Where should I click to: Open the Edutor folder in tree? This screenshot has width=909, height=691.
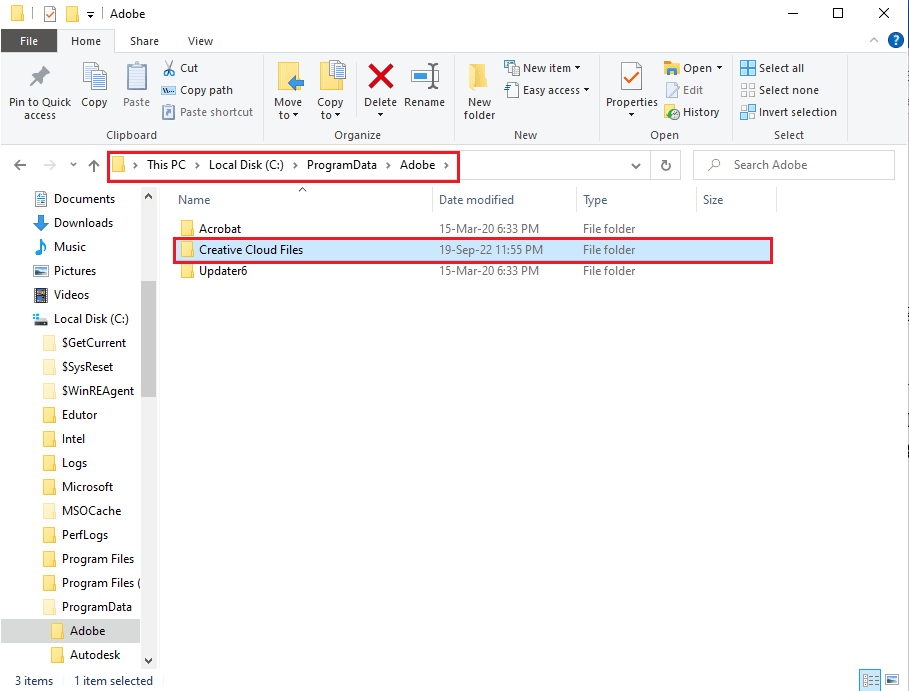(70, 415)
